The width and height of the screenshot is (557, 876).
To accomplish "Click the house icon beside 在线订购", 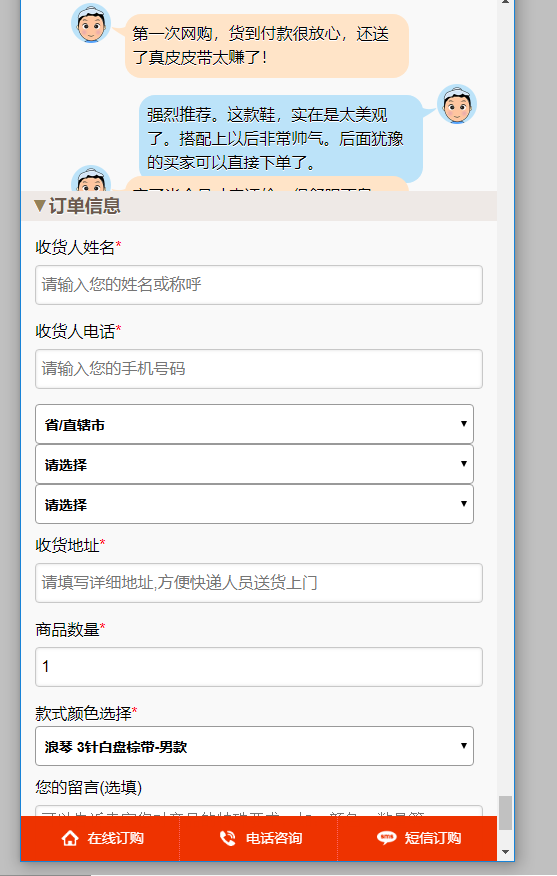I will point(70,838).
